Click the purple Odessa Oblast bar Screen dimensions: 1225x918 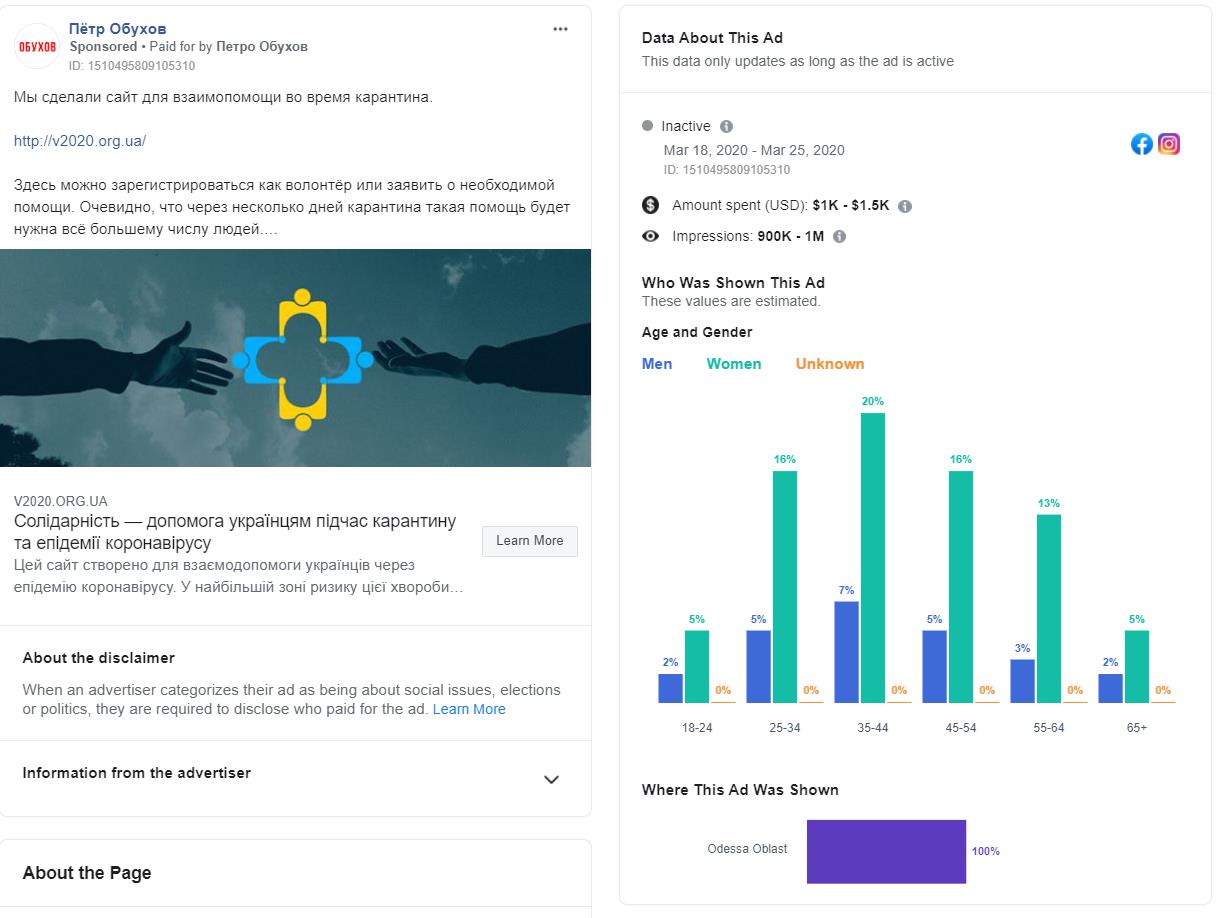point(886,851)
